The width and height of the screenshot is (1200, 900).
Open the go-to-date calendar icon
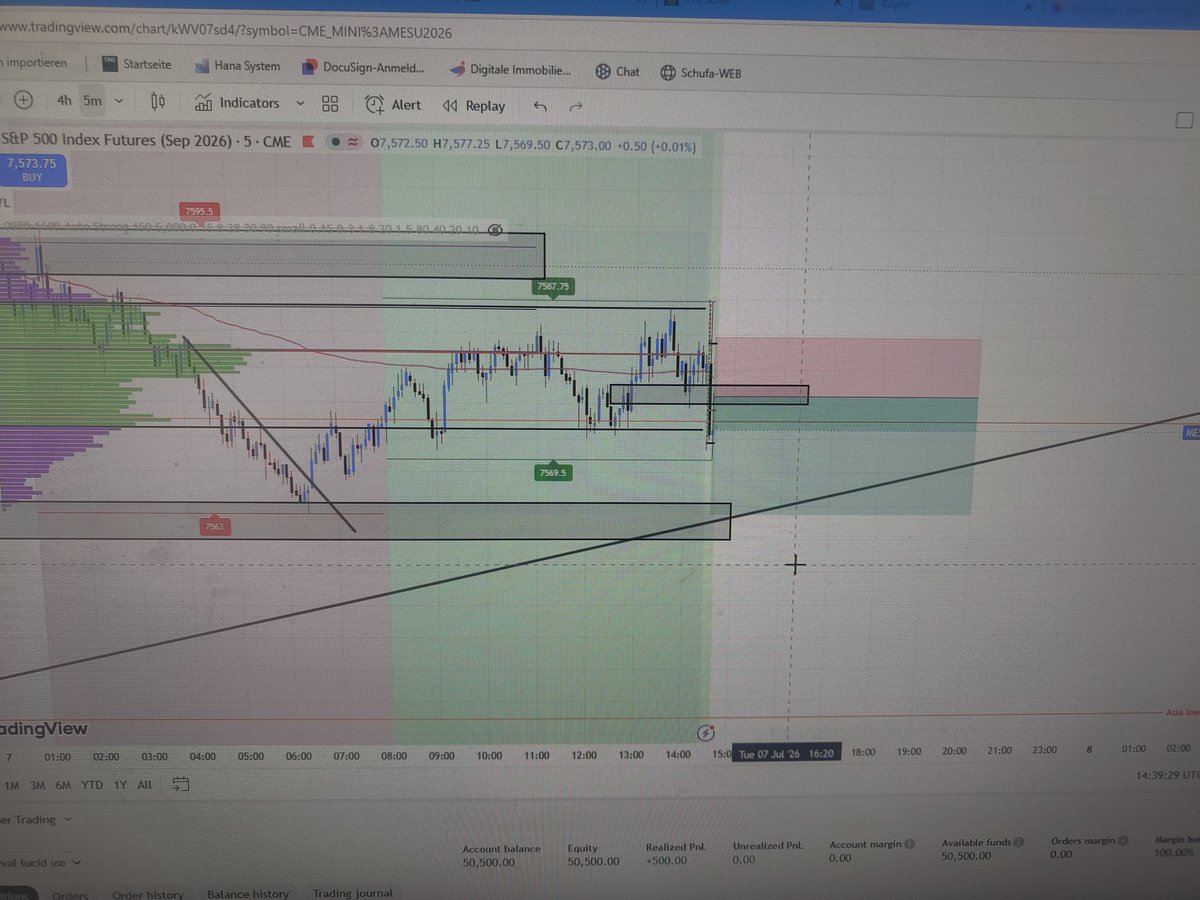click(181, 784)
